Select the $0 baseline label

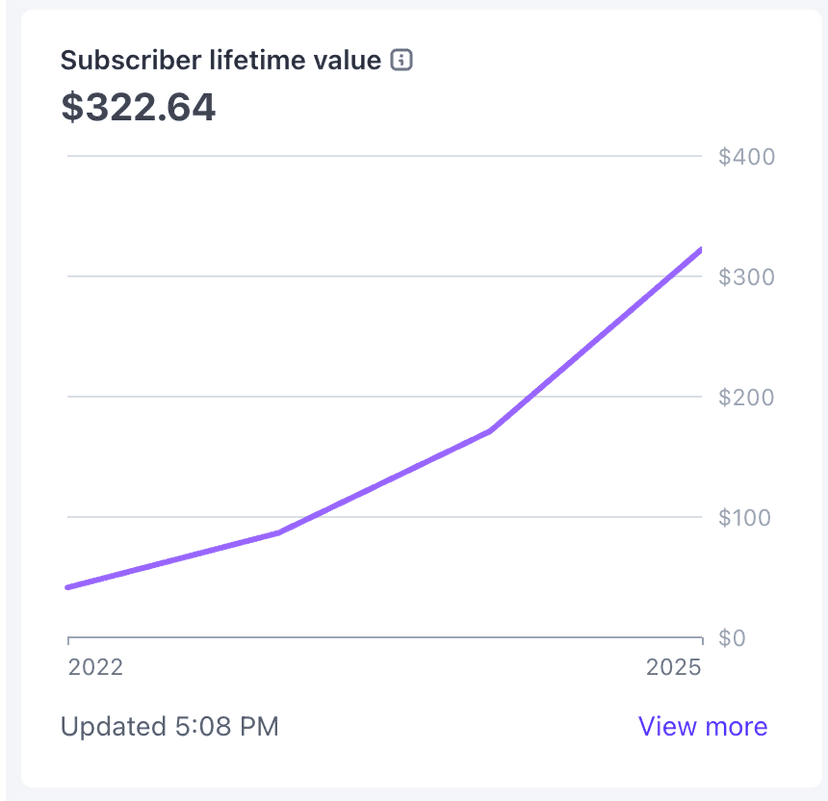733,638
